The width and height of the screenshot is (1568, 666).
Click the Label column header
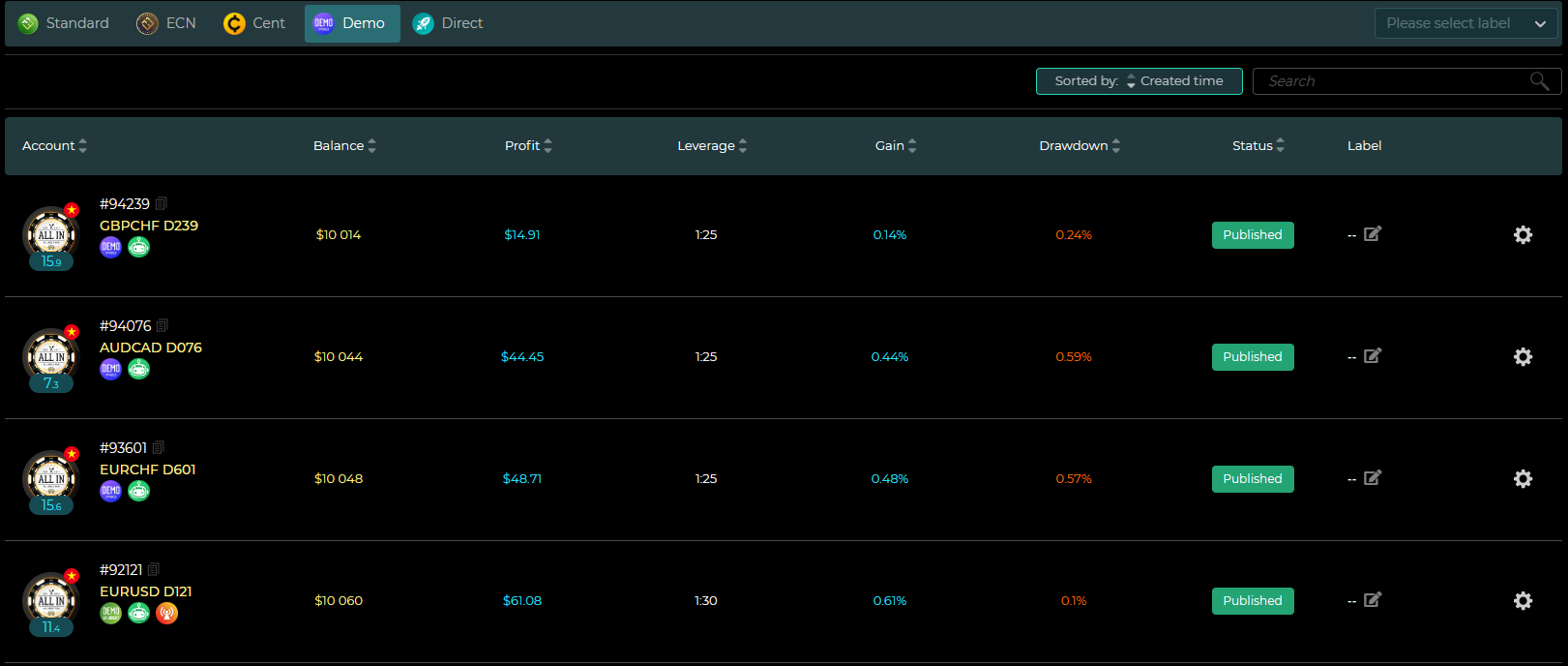pyautogui.click(x=1364, y=146)
